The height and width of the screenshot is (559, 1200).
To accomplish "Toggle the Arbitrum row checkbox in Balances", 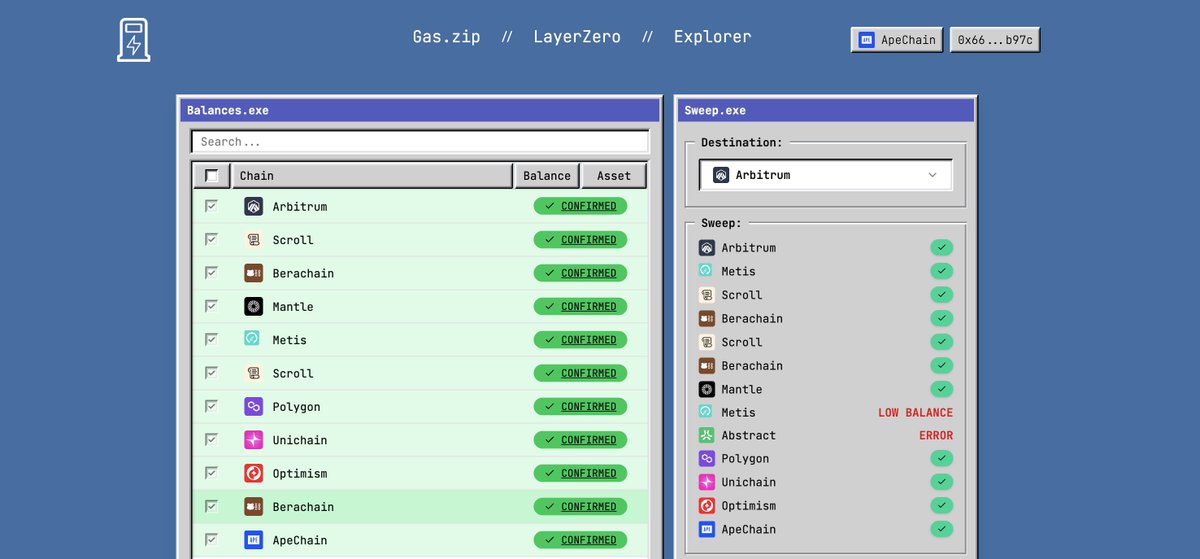I will pyautogui.click(x=211, y=206).
